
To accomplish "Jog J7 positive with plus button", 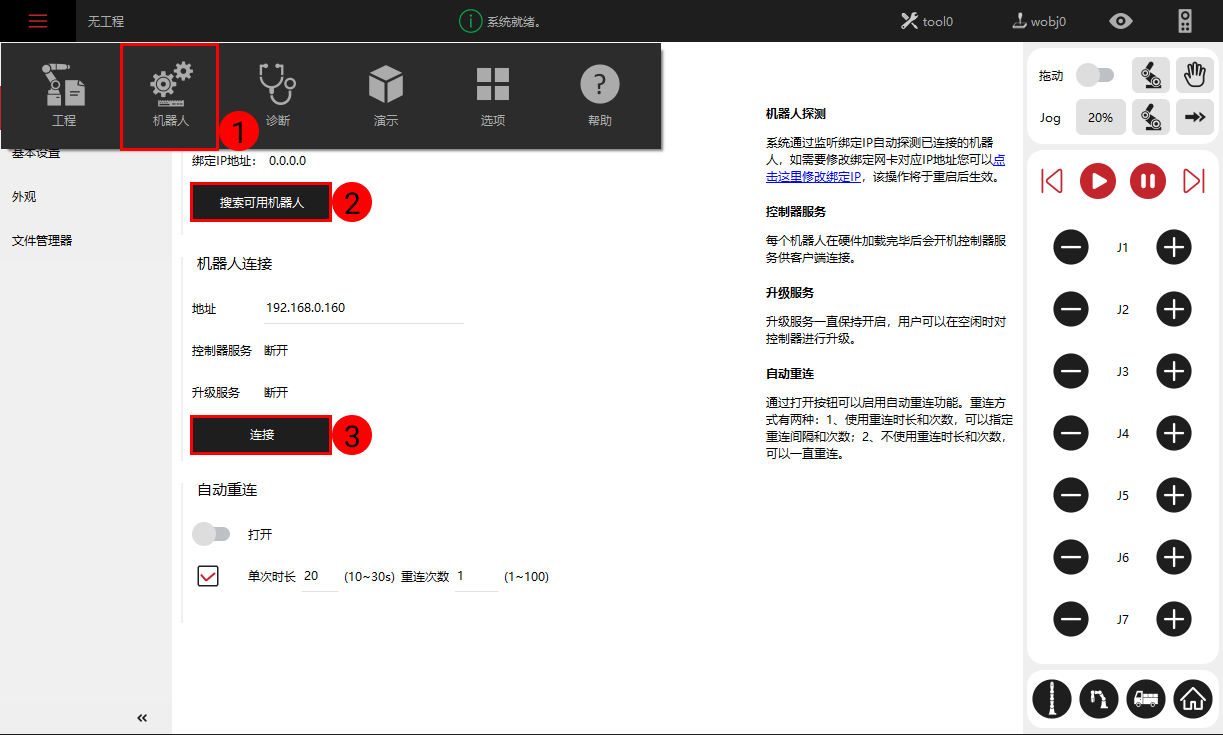I will coord(1174,619).
